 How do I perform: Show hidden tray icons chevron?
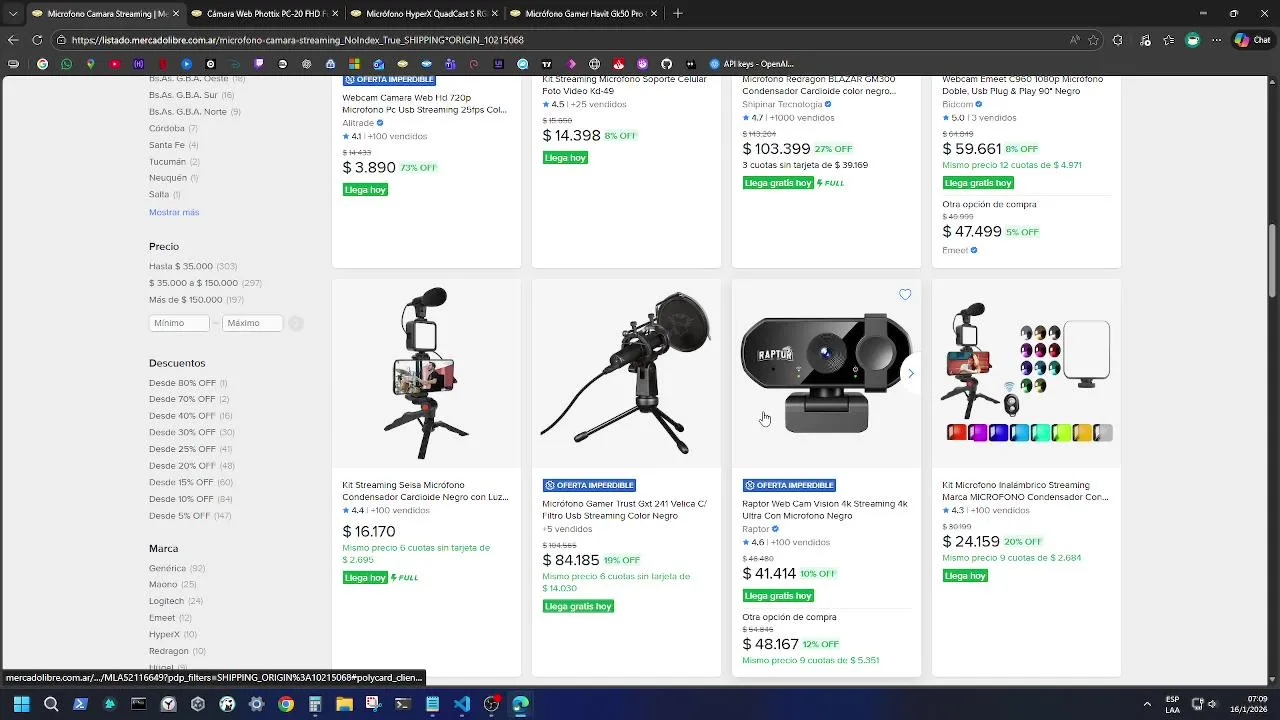pyautogui.click(x=1148, y=704)
